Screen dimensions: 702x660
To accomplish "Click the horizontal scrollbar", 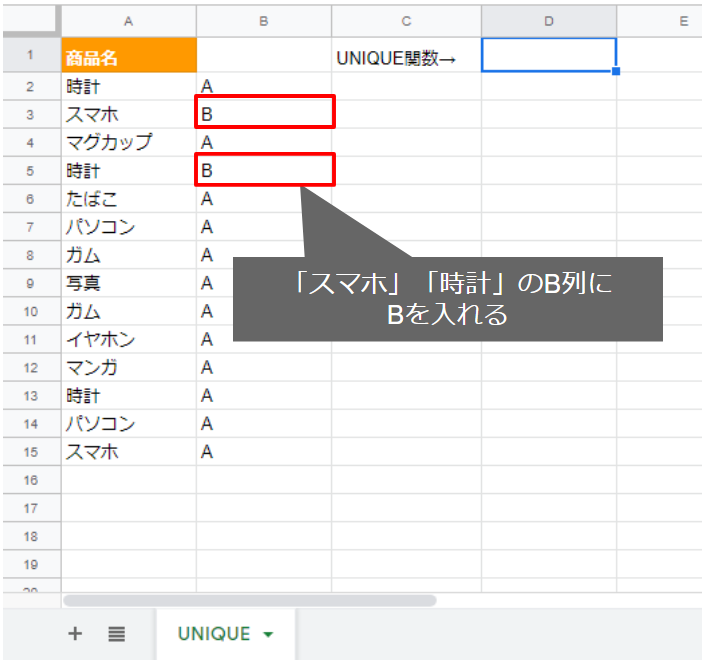I will tap(250, 600).
